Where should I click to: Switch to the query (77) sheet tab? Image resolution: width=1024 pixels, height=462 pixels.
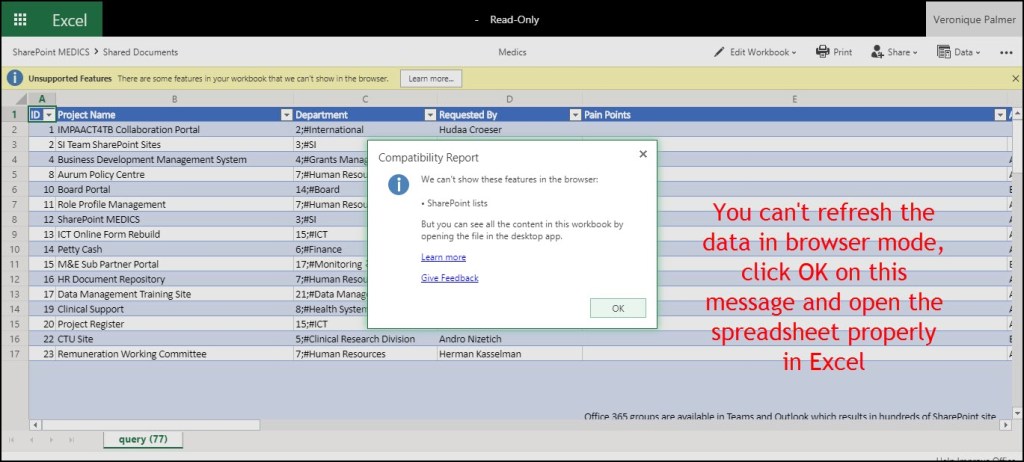click(143, 440)
